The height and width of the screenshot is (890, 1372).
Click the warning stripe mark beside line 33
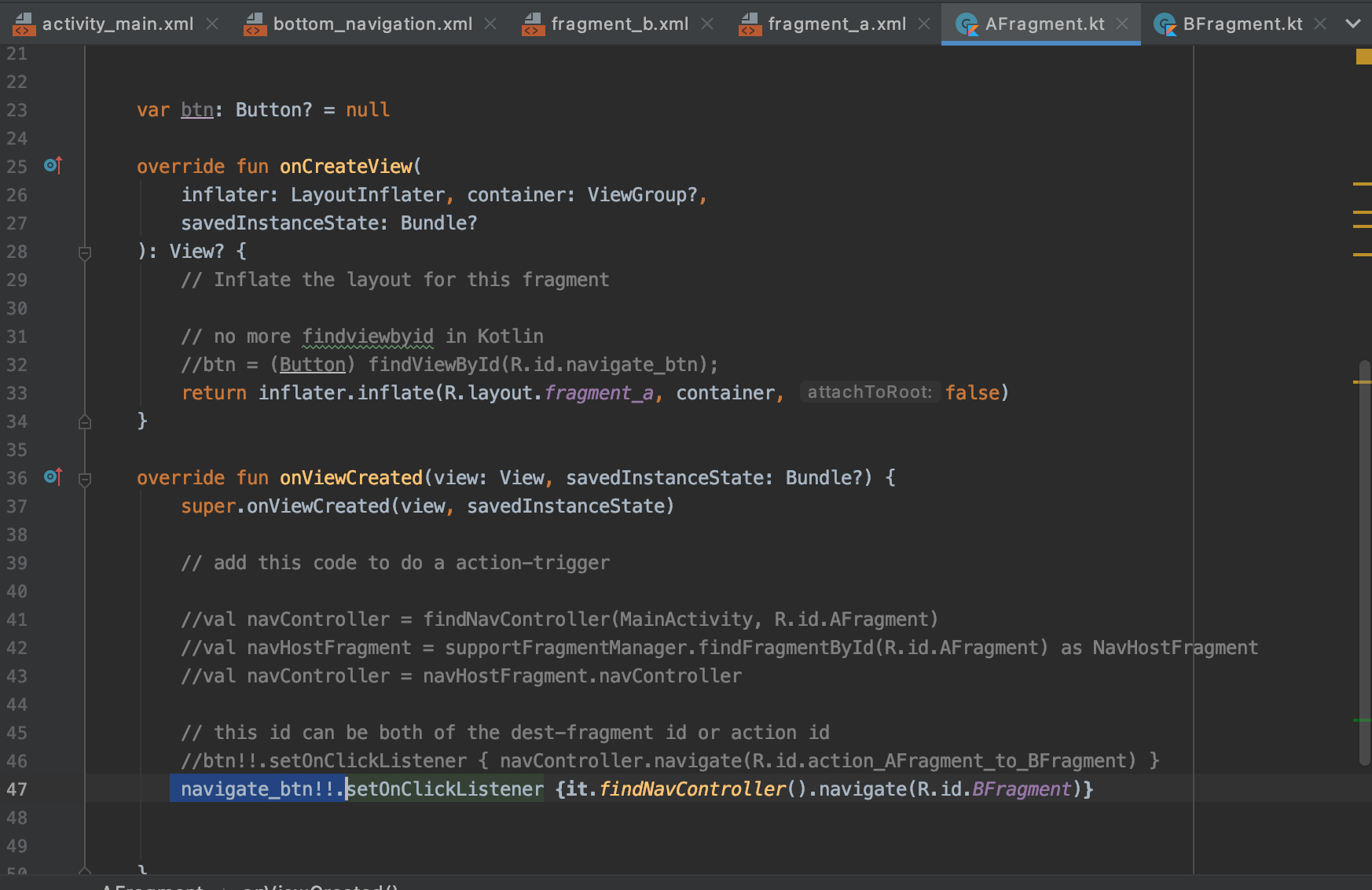1362,382
